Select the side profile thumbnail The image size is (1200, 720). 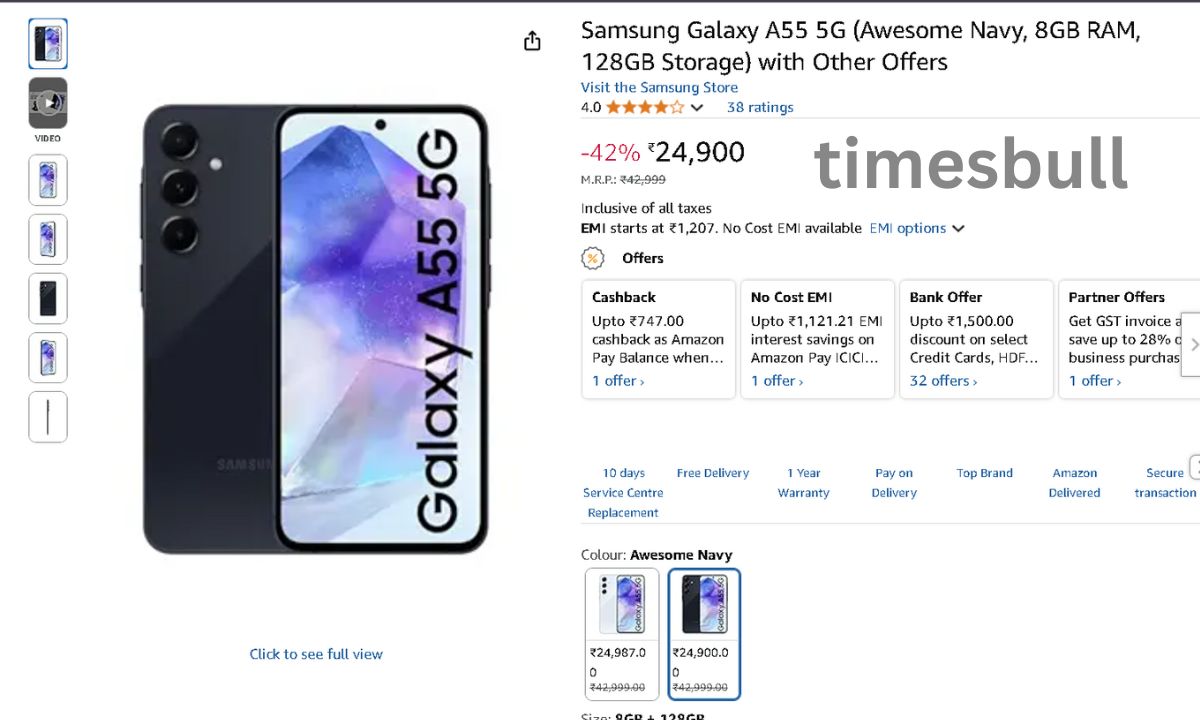pyautogui.click(x=48, y=417)
